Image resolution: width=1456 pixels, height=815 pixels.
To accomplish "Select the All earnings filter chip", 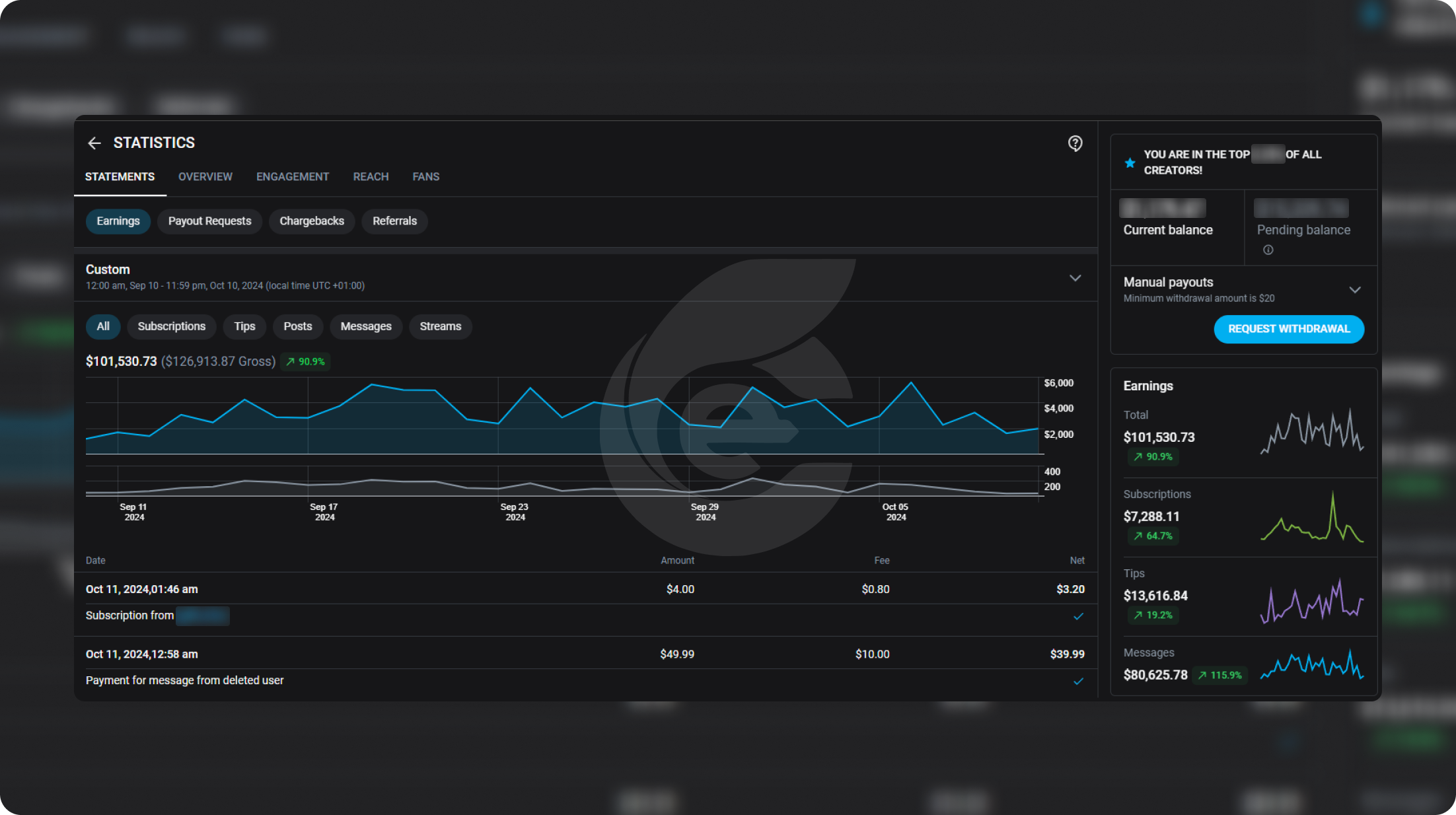I will click(103, 326).
